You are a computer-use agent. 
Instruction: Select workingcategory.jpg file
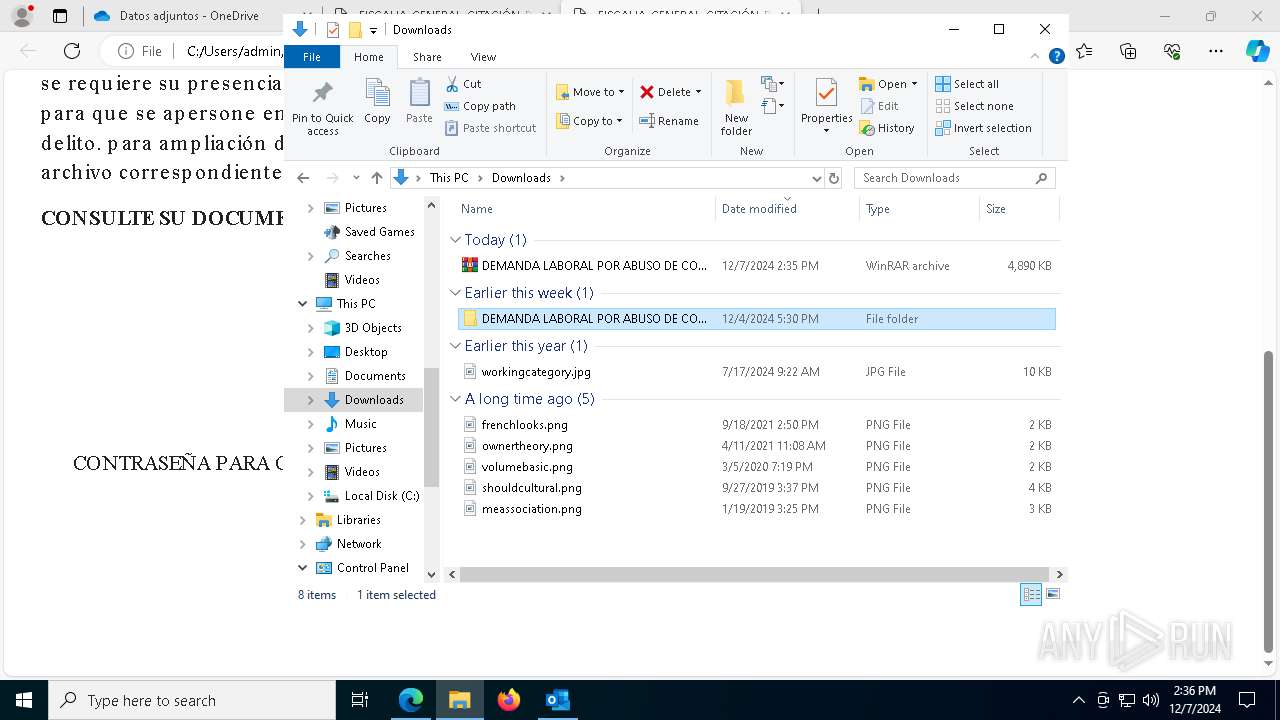click(757, 372)
